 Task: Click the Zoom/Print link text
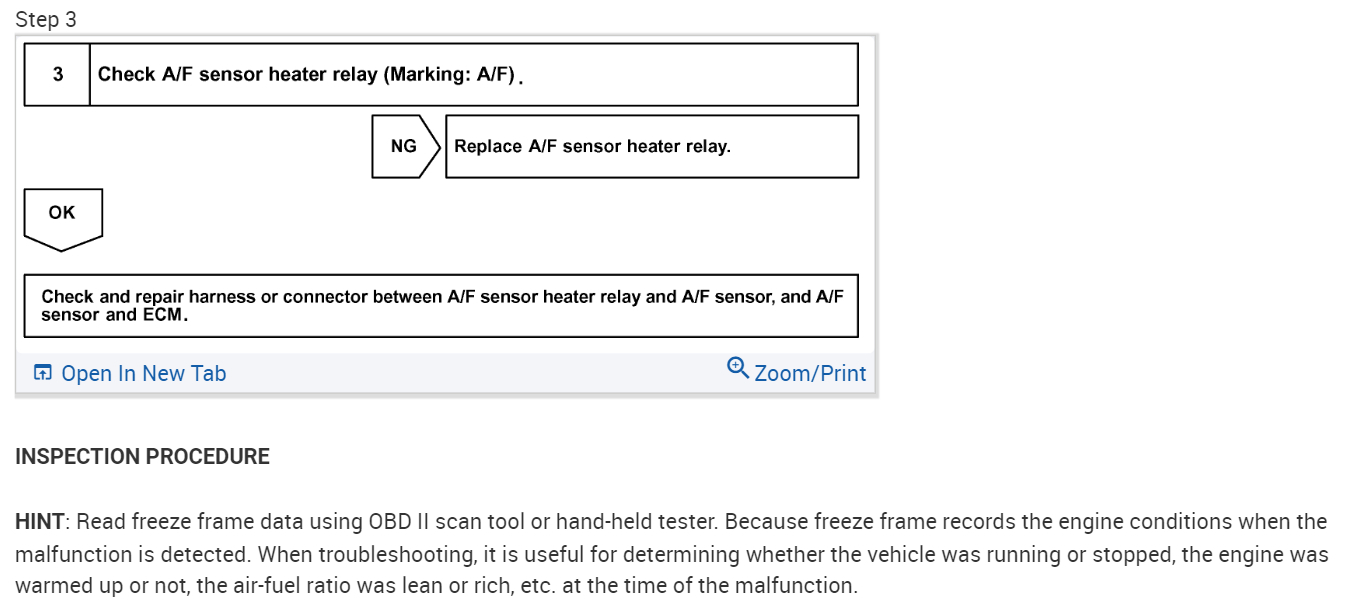pos(810,374)
